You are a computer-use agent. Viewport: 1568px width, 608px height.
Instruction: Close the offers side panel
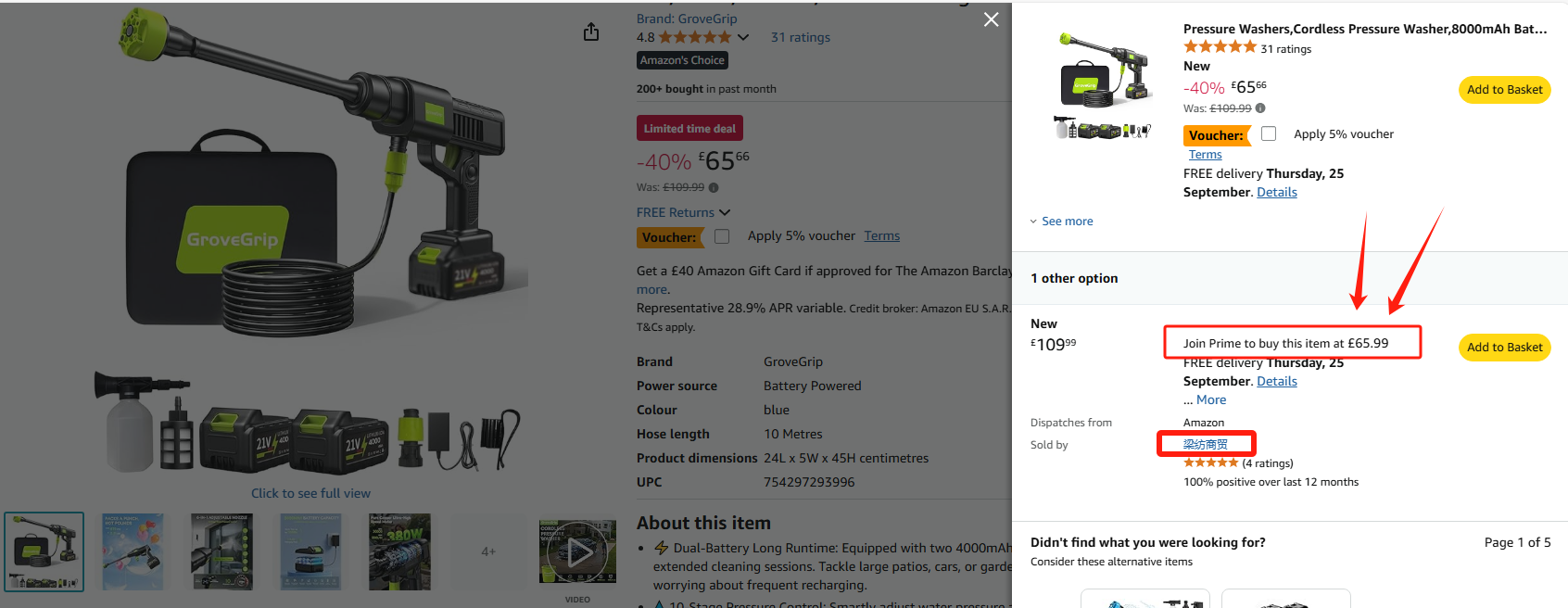pos(991,19)
